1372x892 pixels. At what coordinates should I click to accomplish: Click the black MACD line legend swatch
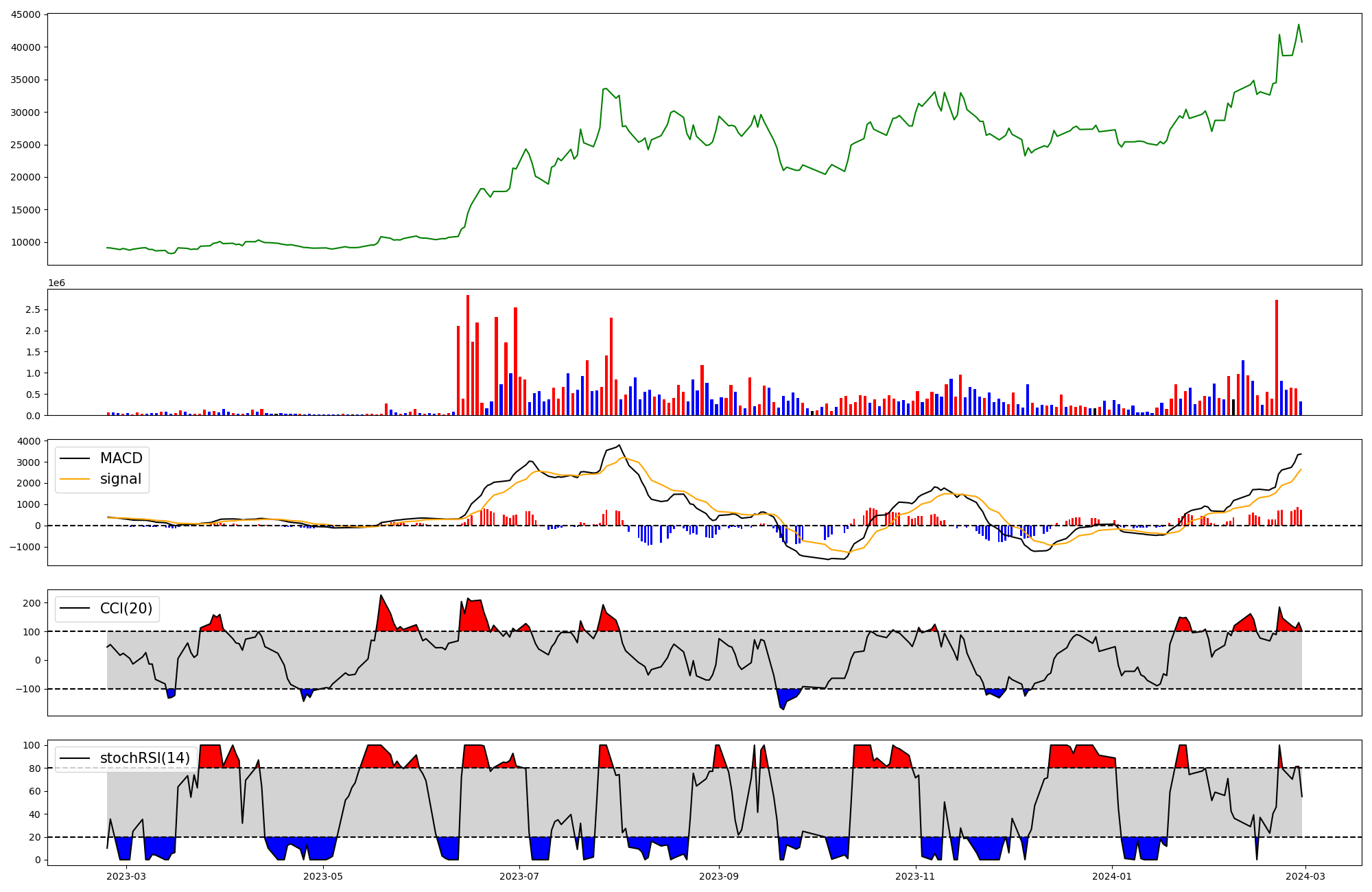pos(75,458)
